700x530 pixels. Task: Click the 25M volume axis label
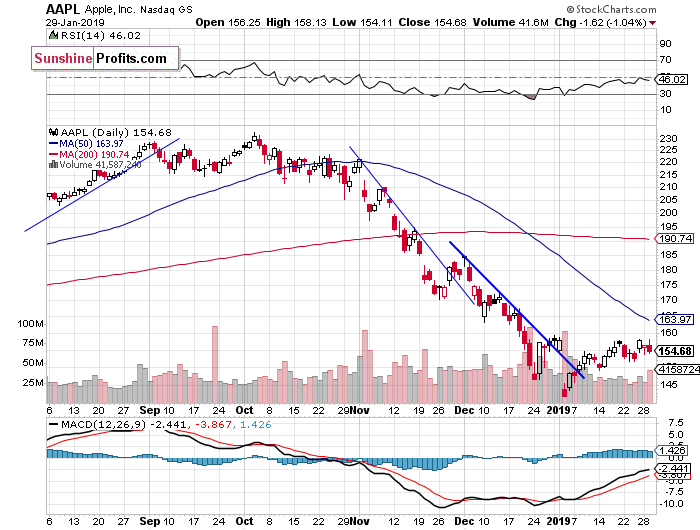[33, 383]
